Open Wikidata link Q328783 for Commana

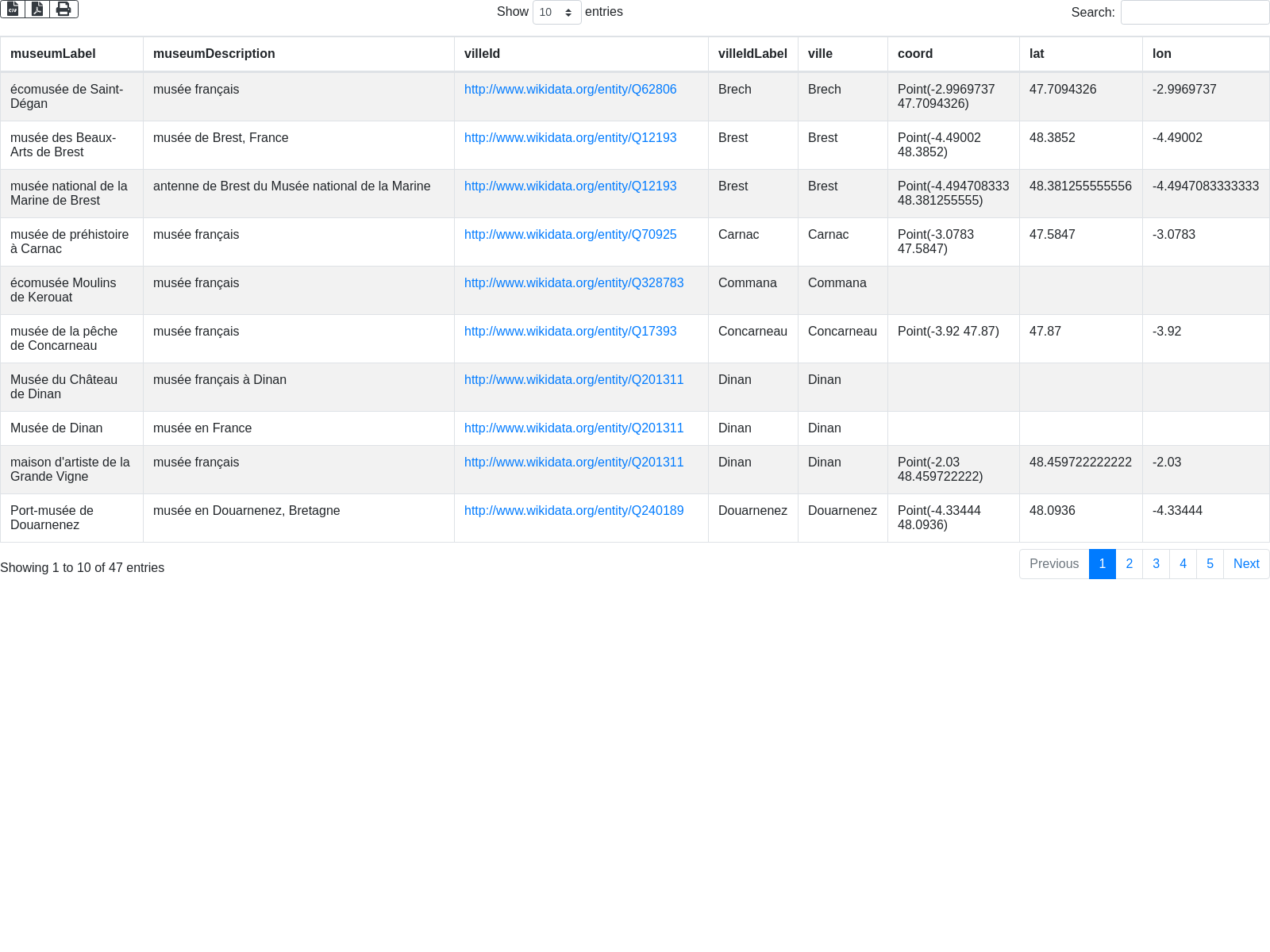click(573, 283)
